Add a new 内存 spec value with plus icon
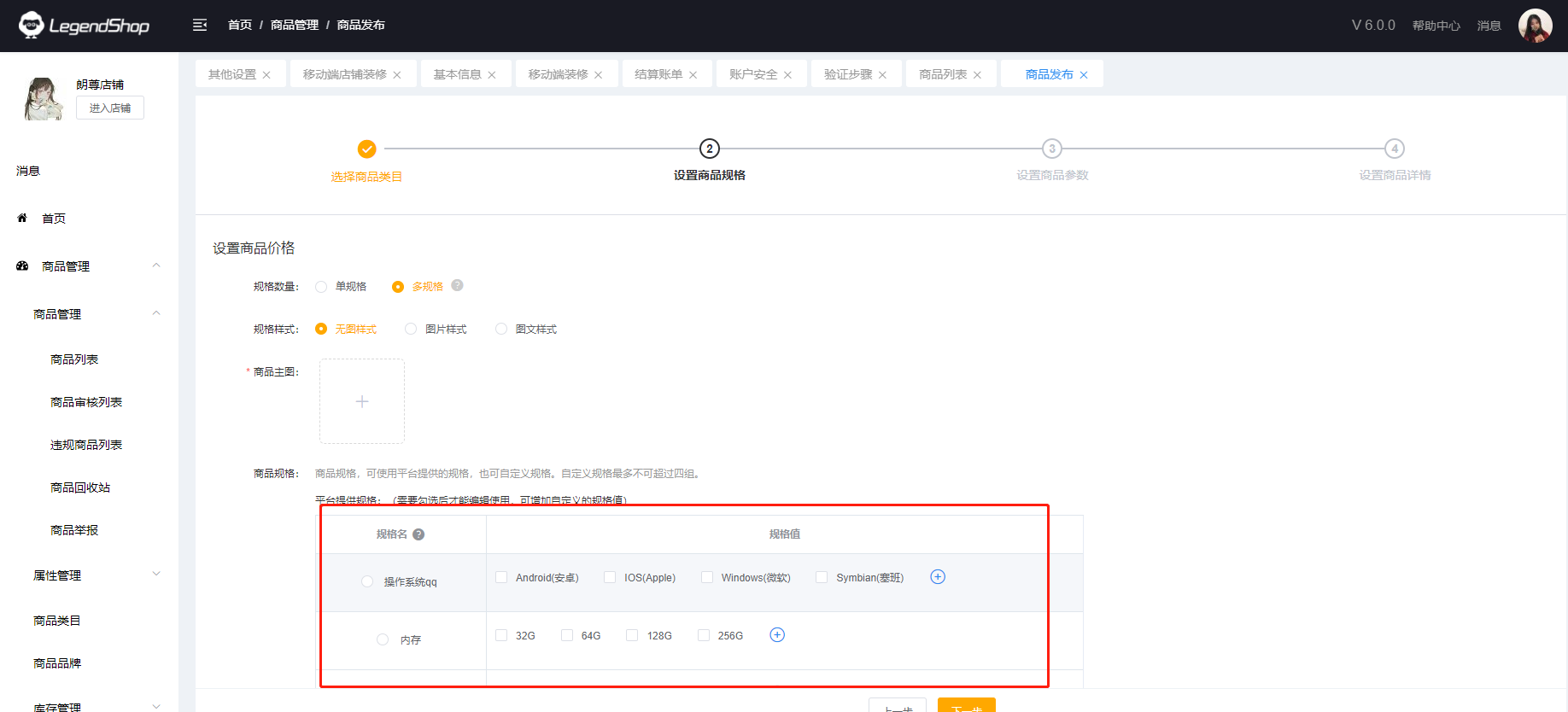The width and height of the screenshot is (1568, 712). coord(777,635)
